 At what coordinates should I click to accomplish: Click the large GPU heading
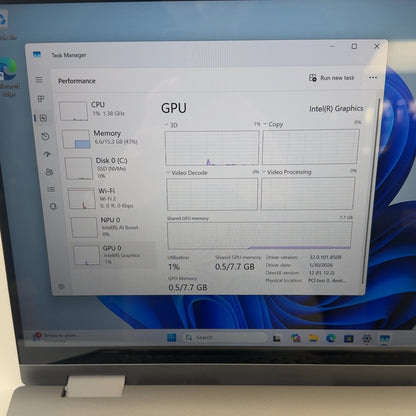tap(174, 108)
